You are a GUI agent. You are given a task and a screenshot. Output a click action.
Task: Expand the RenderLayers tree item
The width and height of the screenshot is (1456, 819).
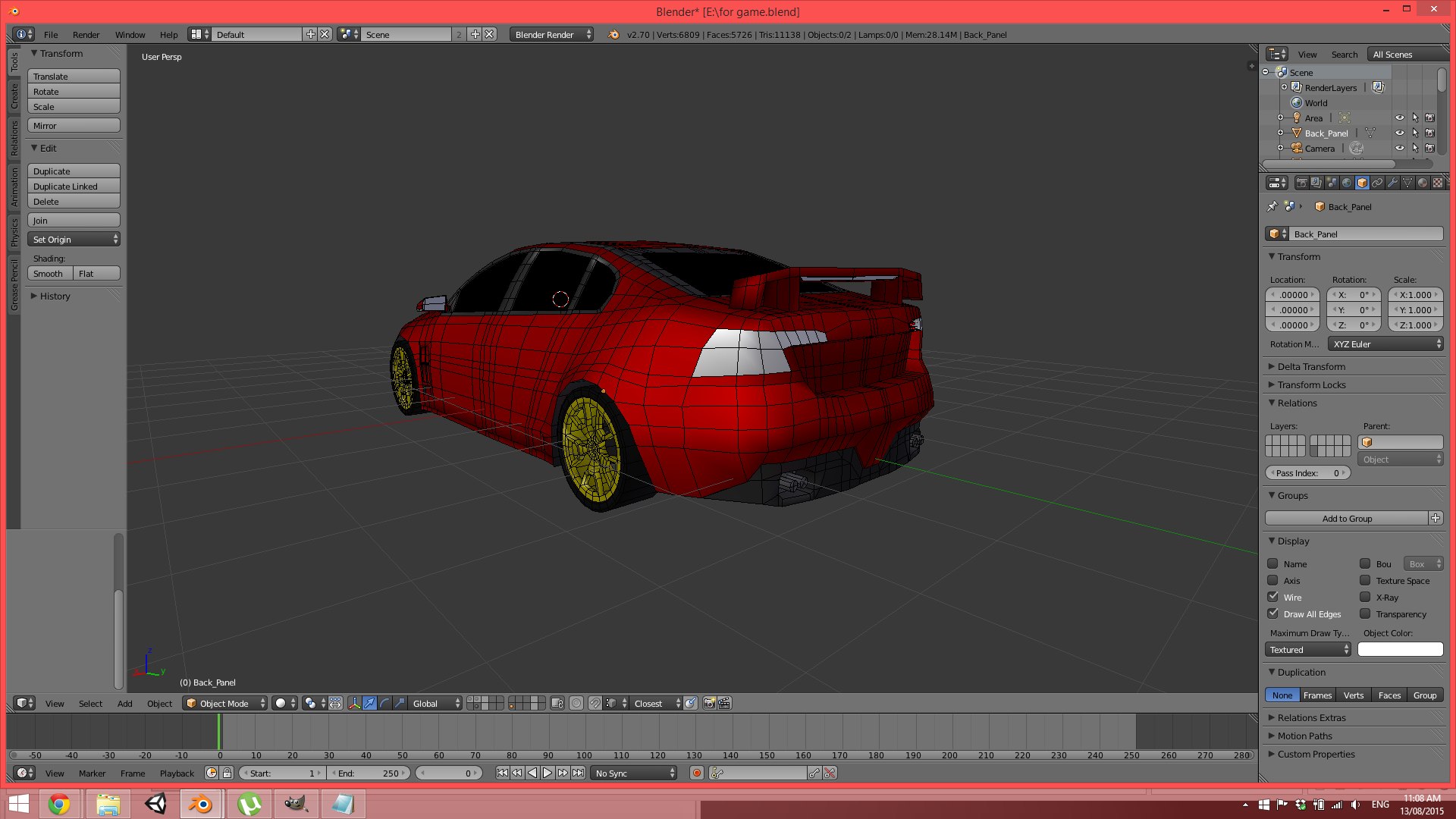tap(1284, 88)
